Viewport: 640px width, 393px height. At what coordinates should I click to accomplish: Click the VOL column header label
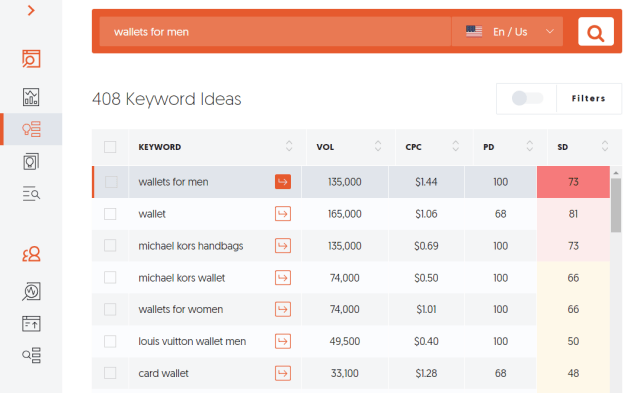(x=325, y=147)
